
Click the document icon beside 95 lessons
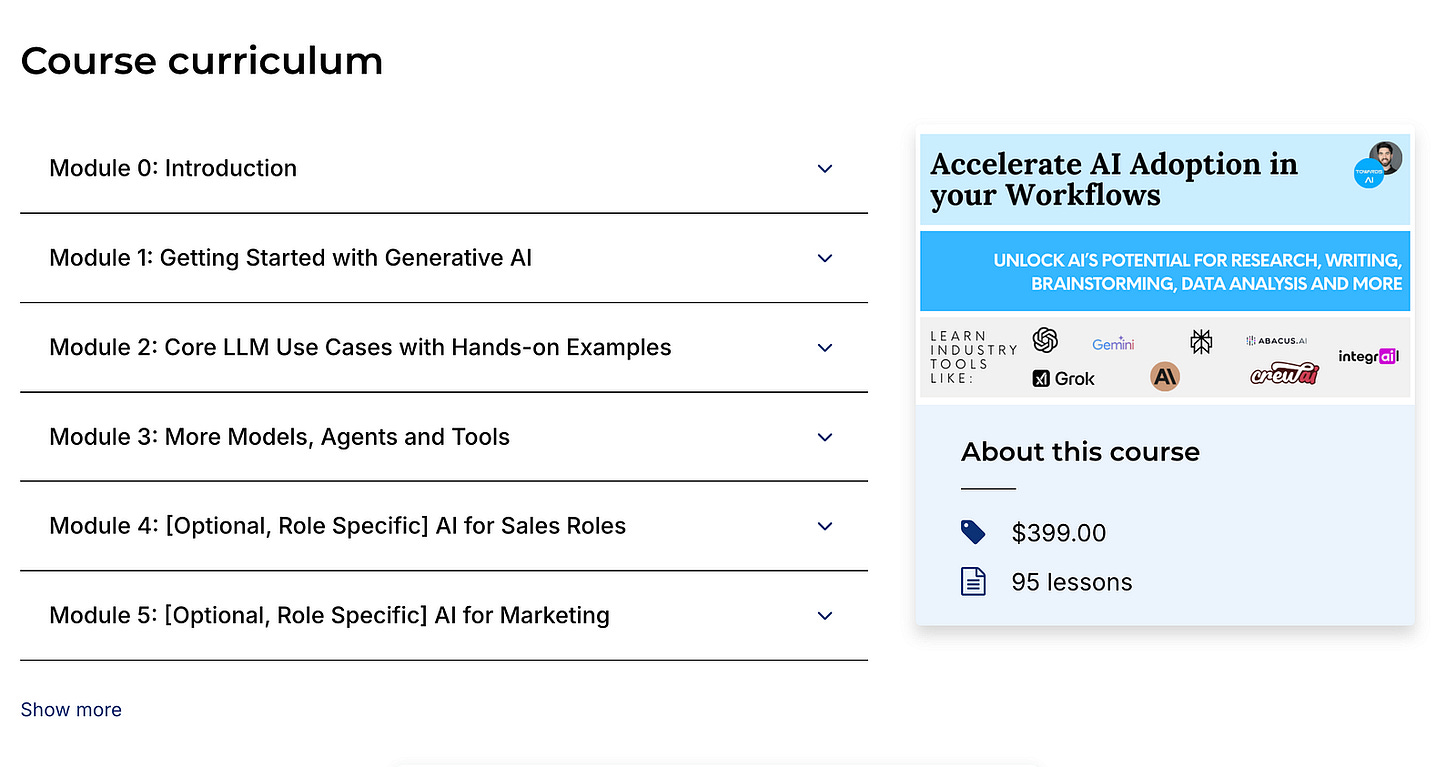973,581
